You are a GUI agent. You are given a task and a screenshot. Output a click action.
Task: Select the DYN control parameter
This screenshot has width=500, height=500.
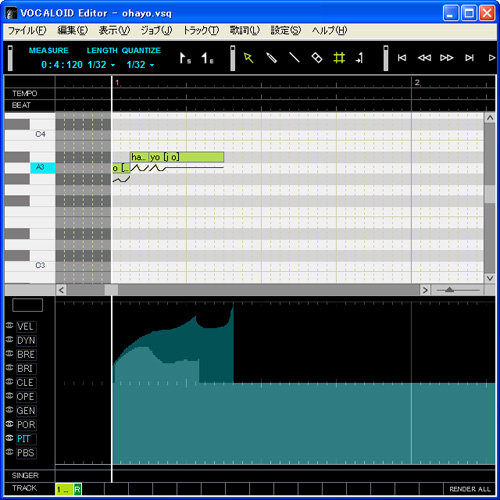tap(26, 340)
